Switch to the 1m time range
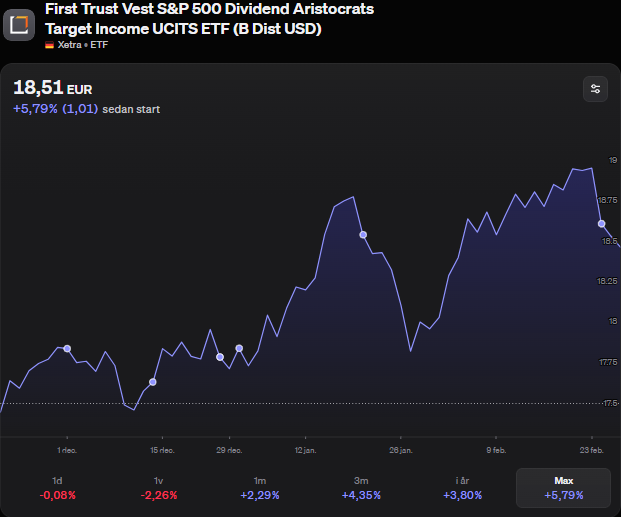The image size is (621, 517). click(260, 488)
